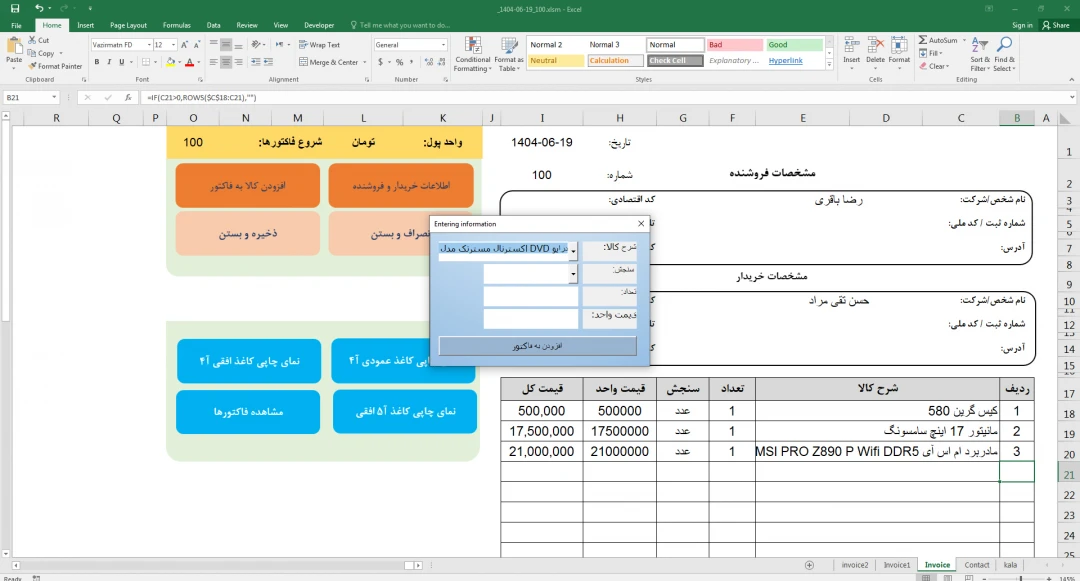Toggle Italic formatting
Image resolution: width=1080 pixels, height=581 pixels.
coord(109,62)
